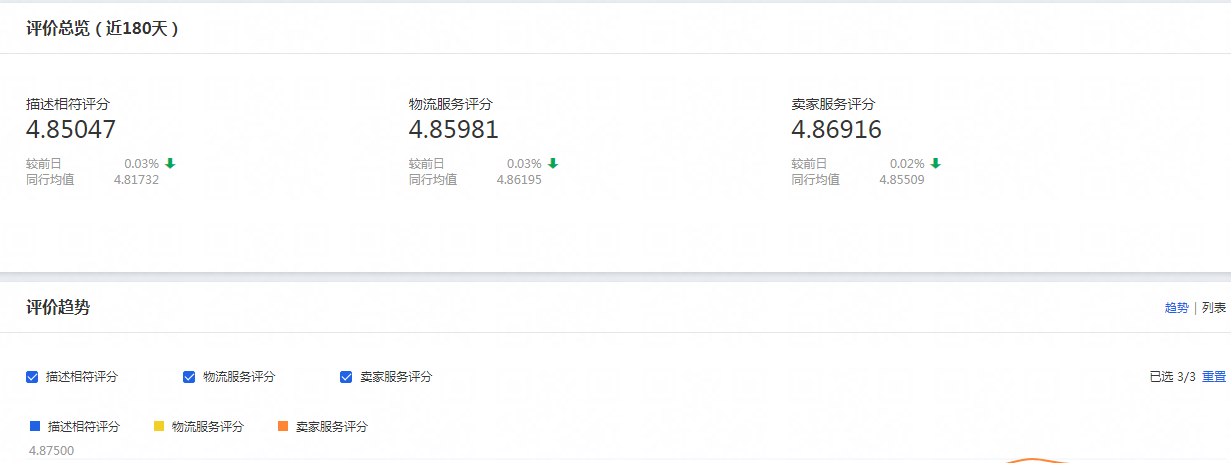Screen dimensions: 1231x463
Task: Uncheck the 描述相符评分 checkbox
Action: pyautogui.click(x=33, y=377)
